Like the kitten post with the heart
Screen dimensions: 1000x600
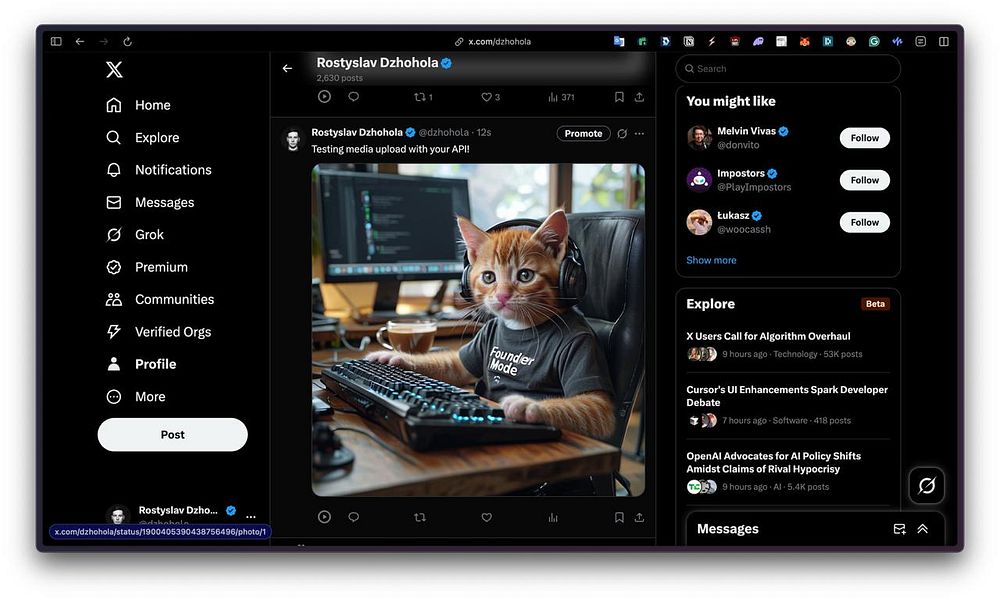click(x=487, y=517)
